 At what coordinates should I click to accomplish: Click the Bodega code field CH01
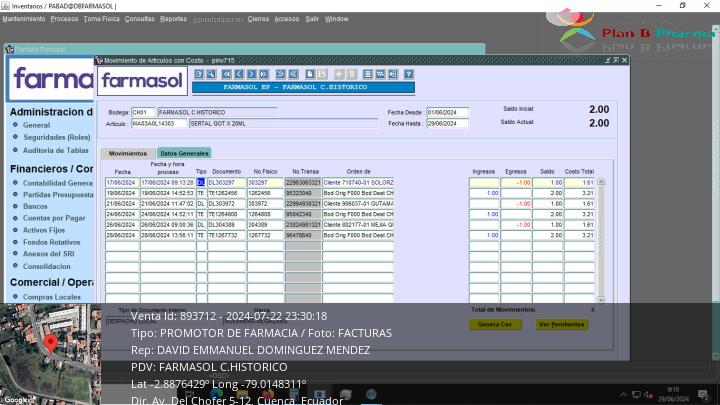coord(143,112)
